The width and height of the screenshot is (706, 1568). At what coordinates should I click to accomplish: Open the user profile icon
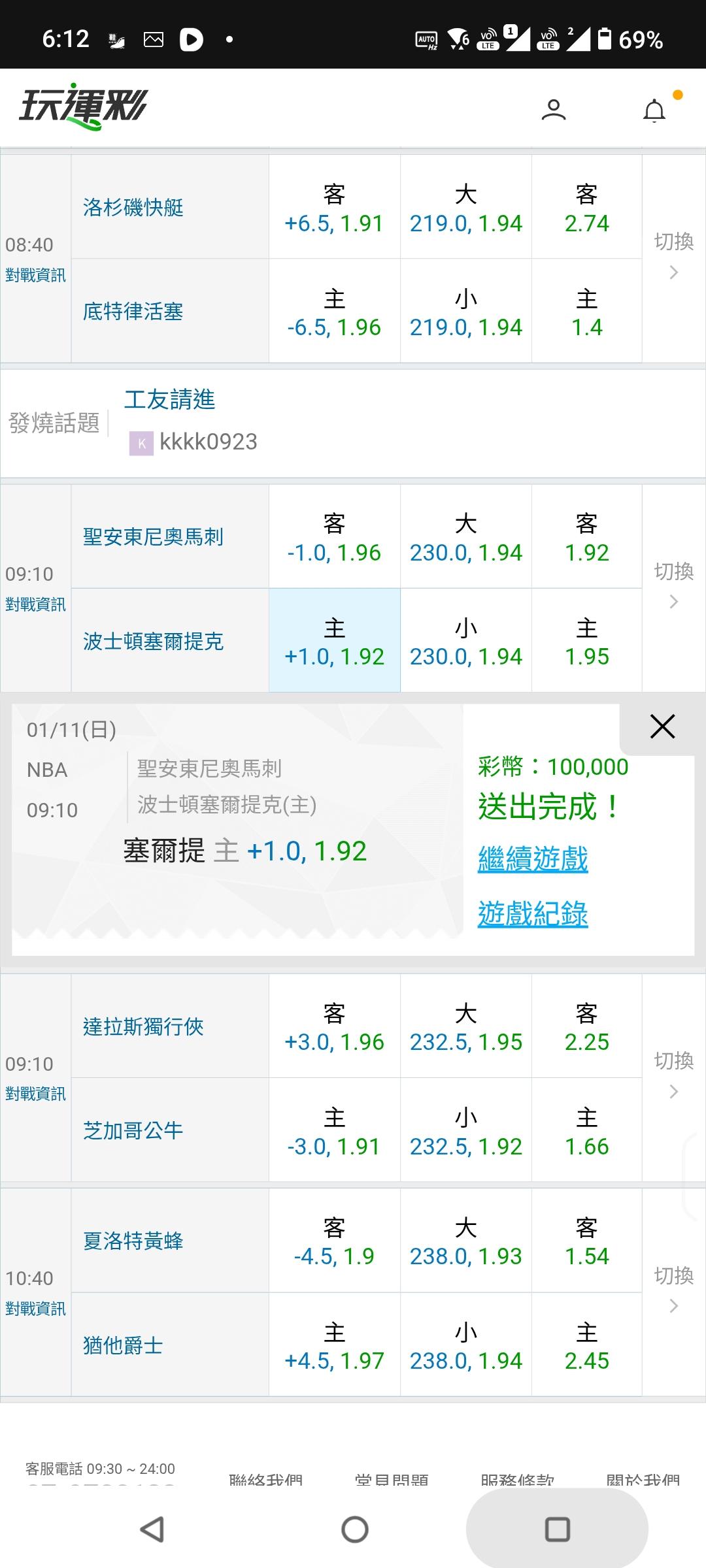[x=553, y=109]
